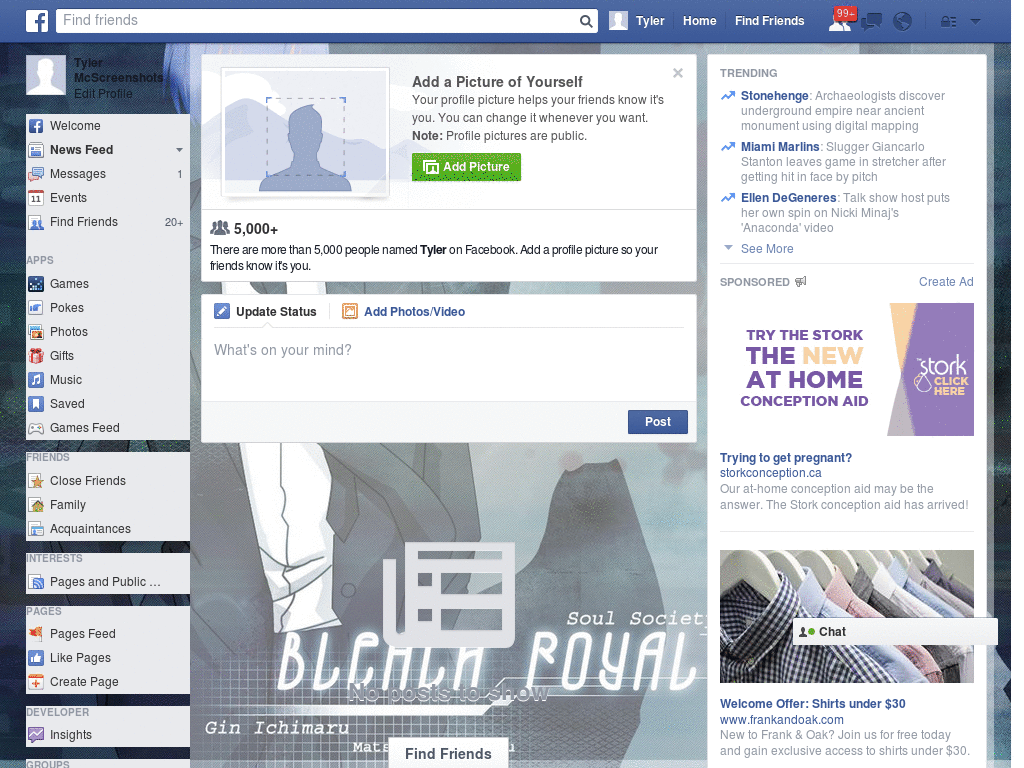Click the sidebar profile avatar
The height and width of the screenshot is (768, 1024).
pyautogui.click(x=46, y=74)
